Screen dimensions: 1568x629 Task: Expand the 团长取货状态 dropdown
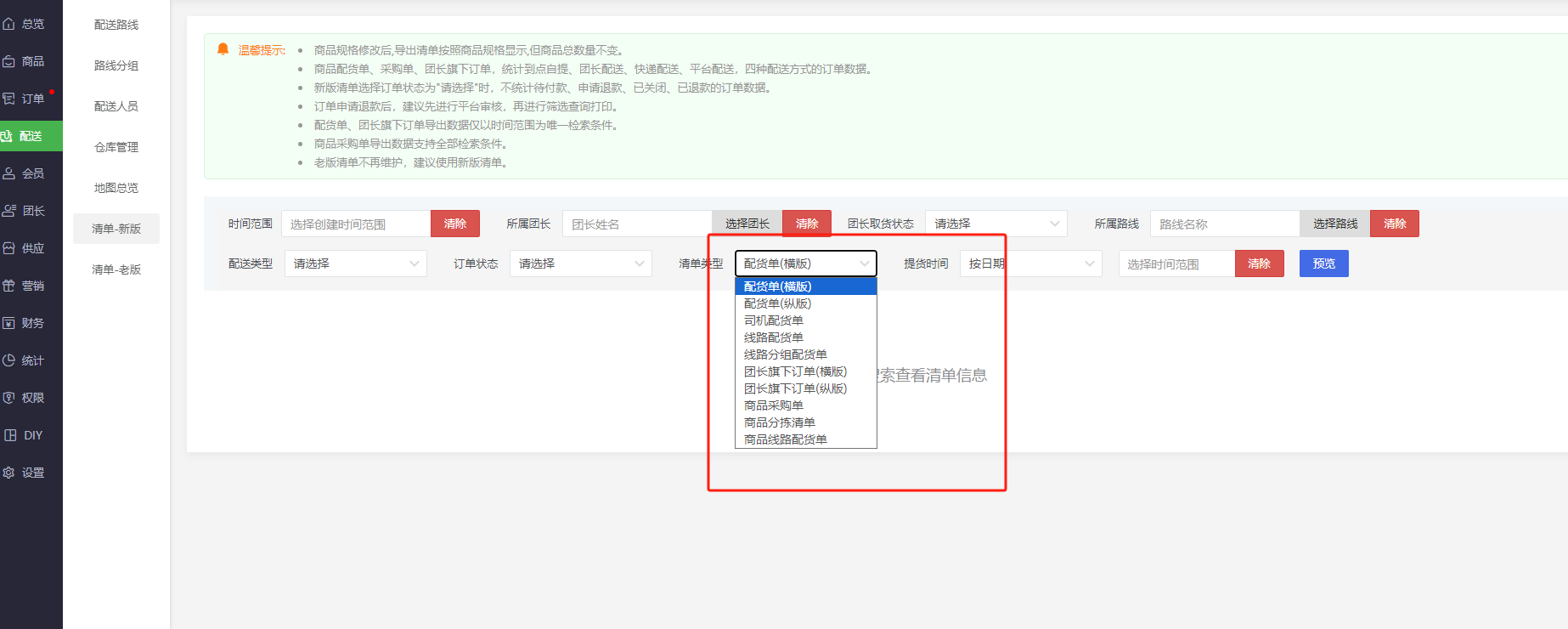coord(996,224)
